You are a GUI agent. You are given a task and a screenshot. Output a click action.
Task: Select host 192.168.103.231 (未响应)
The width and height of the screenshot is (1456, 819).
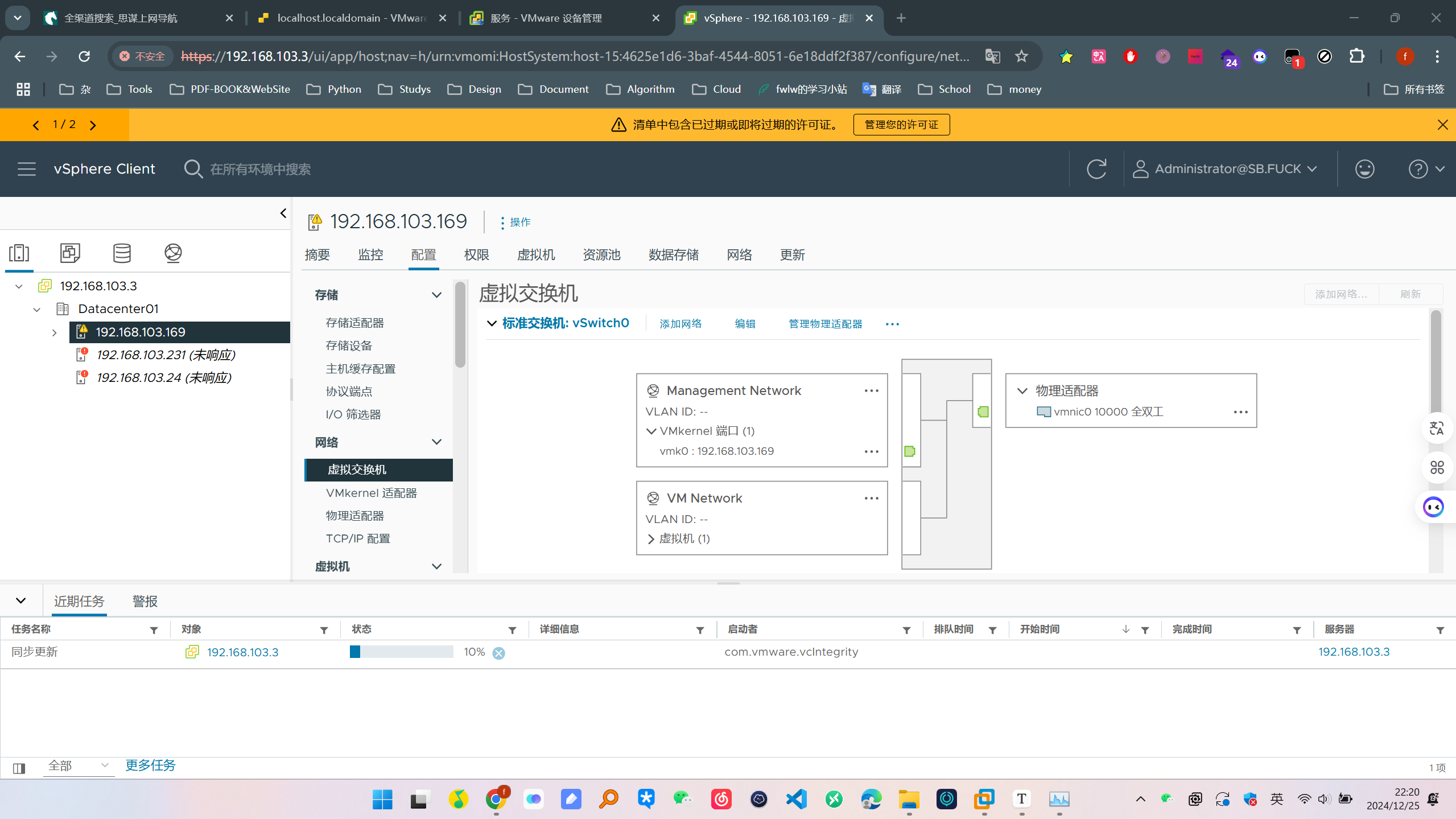[166, 355]
